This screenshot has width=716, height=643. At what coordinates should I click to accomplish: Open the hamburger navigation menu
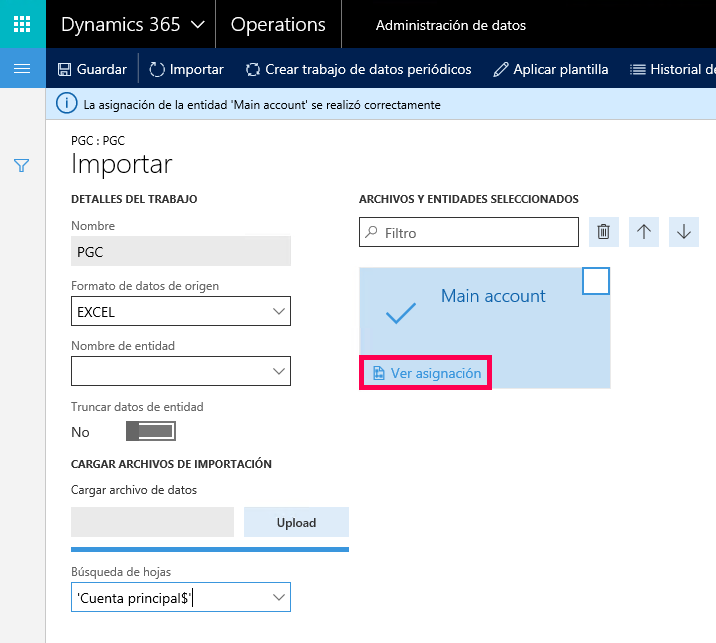[22, 69]
